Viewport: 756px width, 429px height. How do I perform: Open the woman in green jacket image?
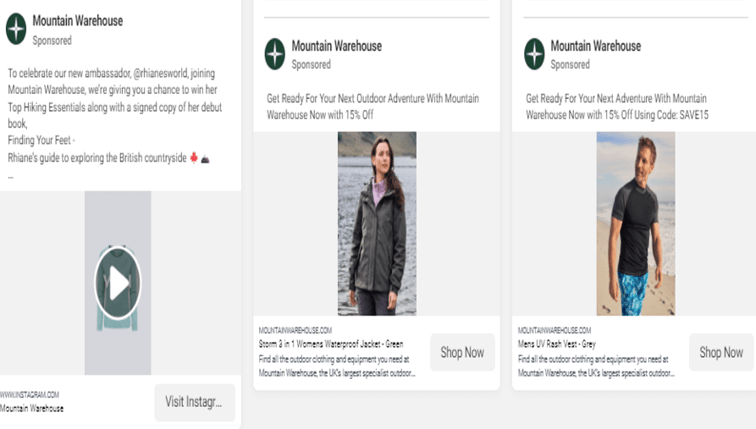377,224
